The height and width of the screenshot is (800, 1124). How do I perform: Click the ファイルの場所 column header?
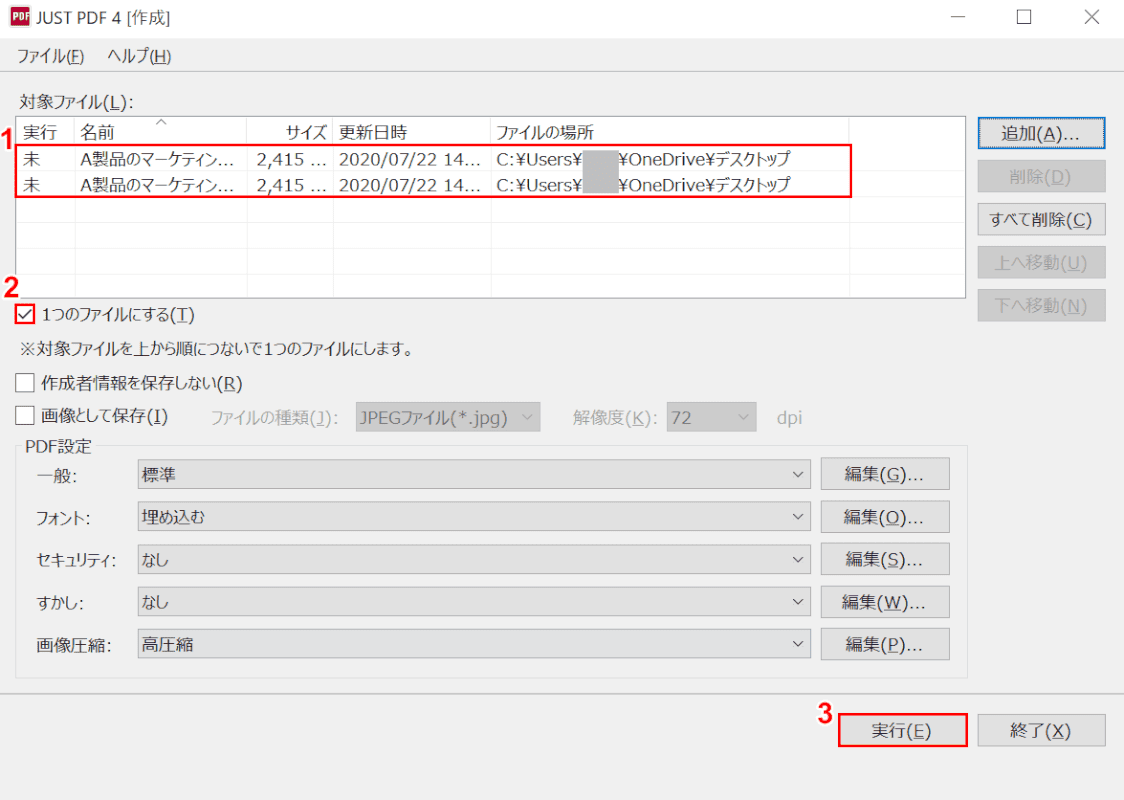(x=670, y=132)
